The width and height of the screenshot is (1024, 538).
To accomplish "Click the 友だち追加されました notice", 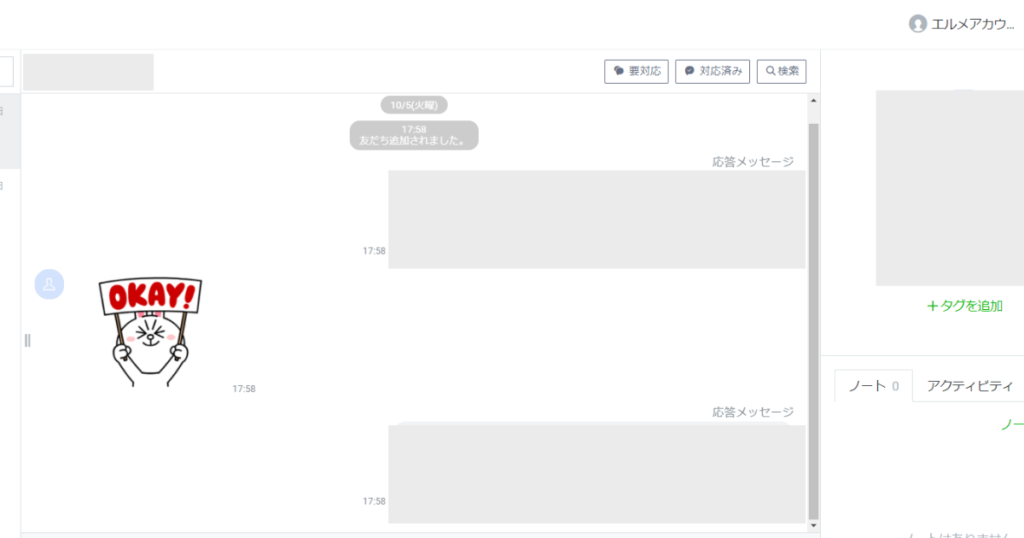I will (414, 135).
